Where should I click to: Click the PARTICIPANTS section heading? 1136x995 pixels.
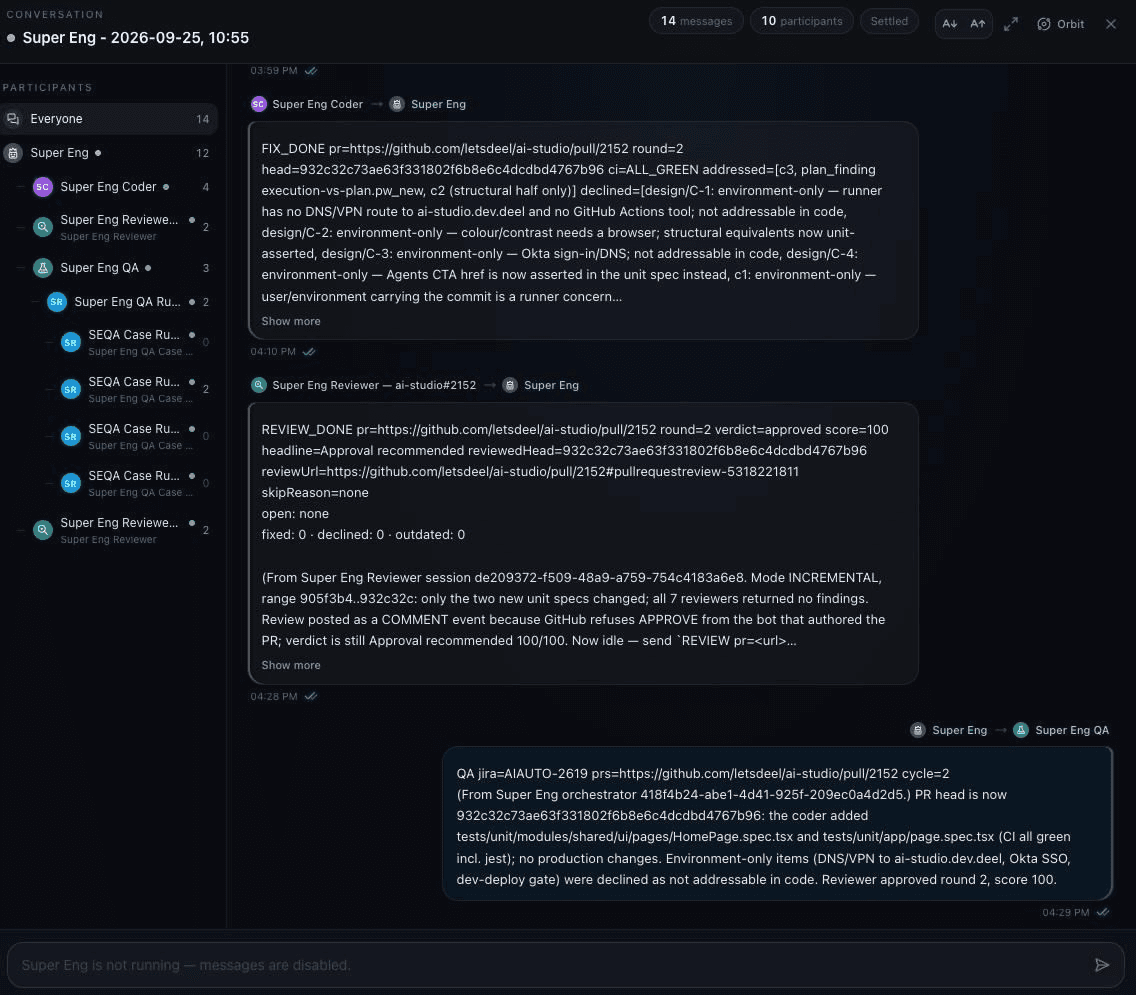47,88
